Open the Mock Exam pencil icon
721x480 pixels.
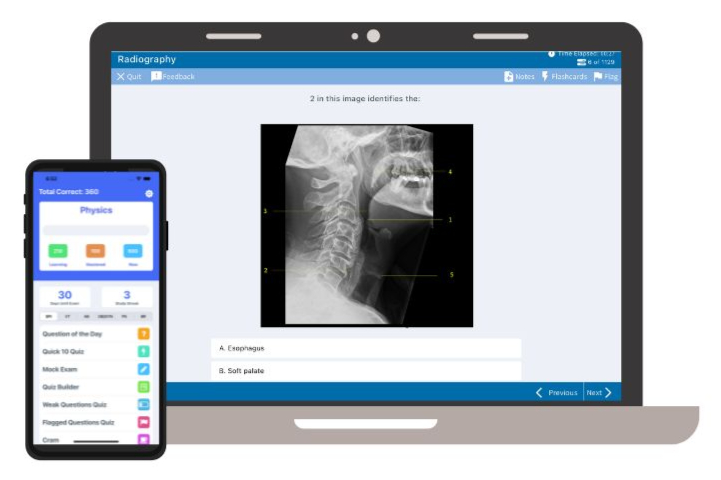point(143,369)
